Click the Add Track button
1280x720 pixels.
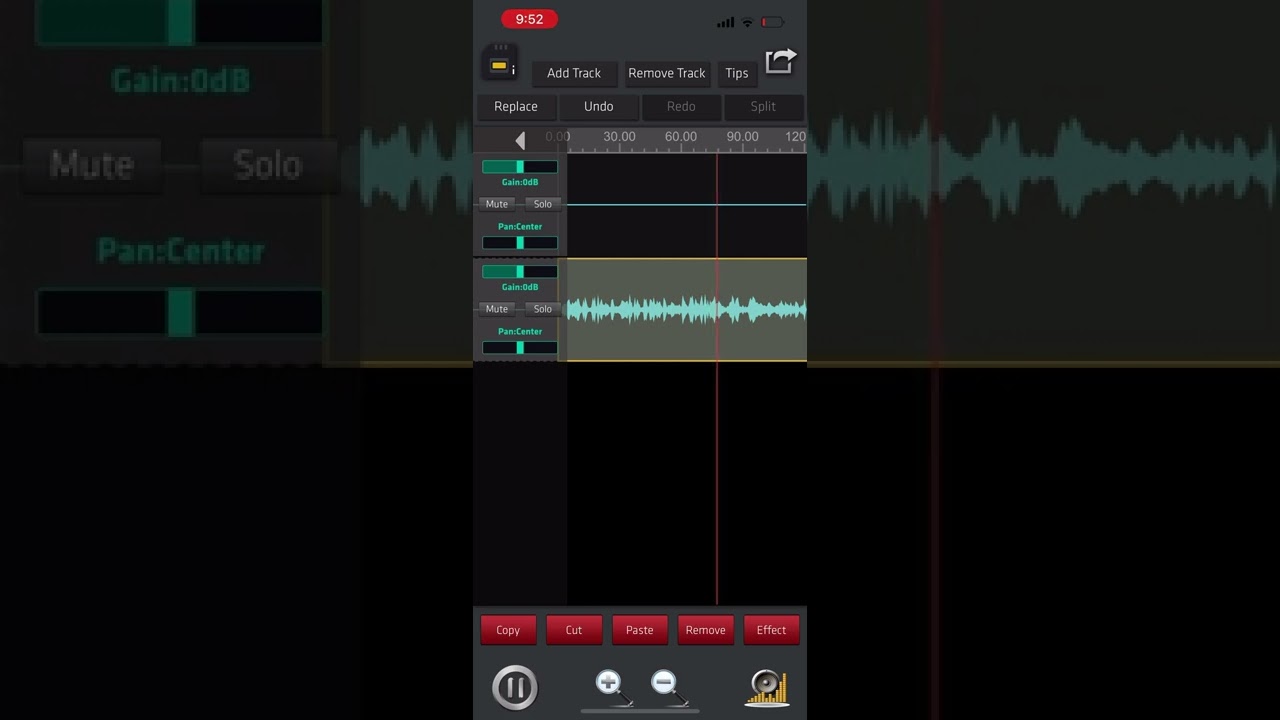pos(574,73)
